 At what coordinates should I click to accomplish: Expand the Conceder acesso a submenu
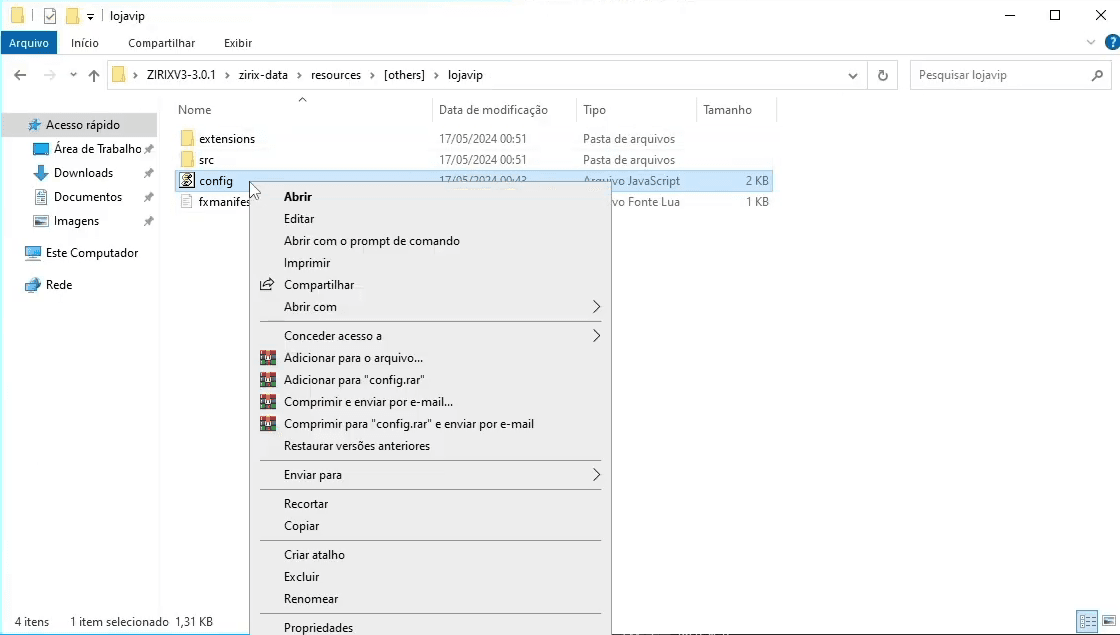click(430, 336)
